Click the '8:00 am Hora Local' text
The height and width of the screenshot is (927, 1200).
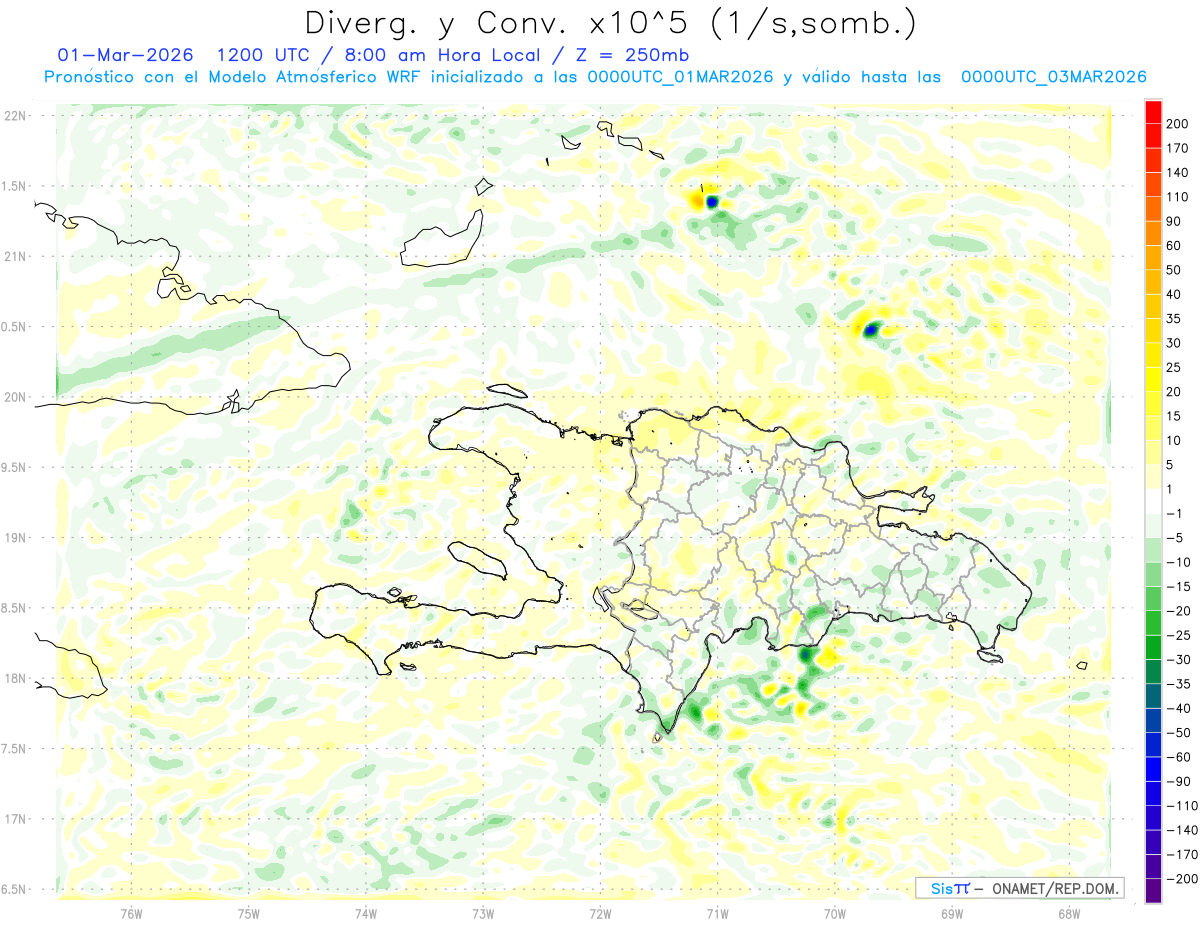coord(441,54)
